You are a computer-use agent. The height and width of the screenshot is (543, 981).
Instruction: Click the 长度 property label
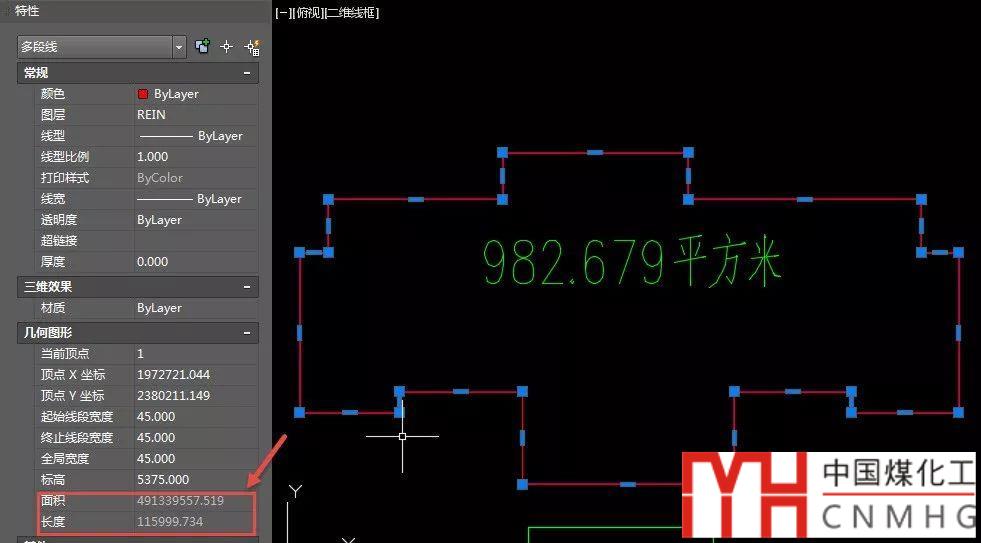pyautogui.click(x=53, y=522)
